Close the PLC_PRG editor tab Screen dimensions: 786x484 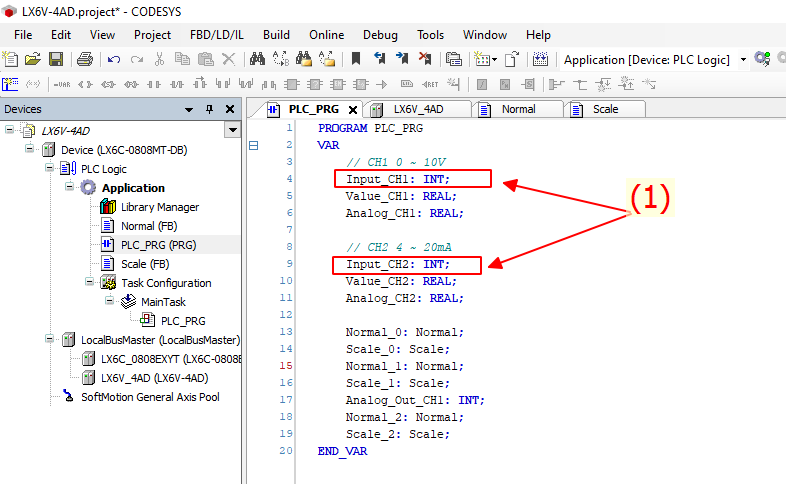(353, 110)
